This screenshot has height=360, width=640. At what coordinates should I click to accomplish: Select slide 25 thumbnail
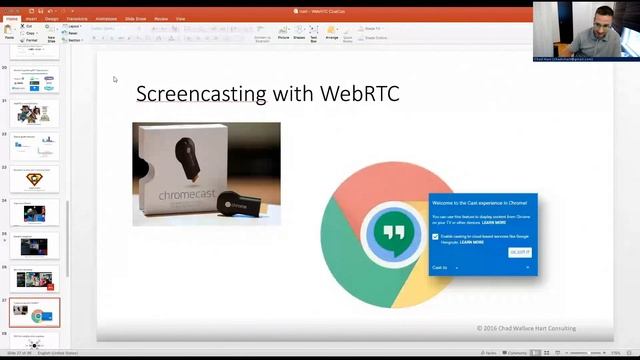click(x=34, y=246)
